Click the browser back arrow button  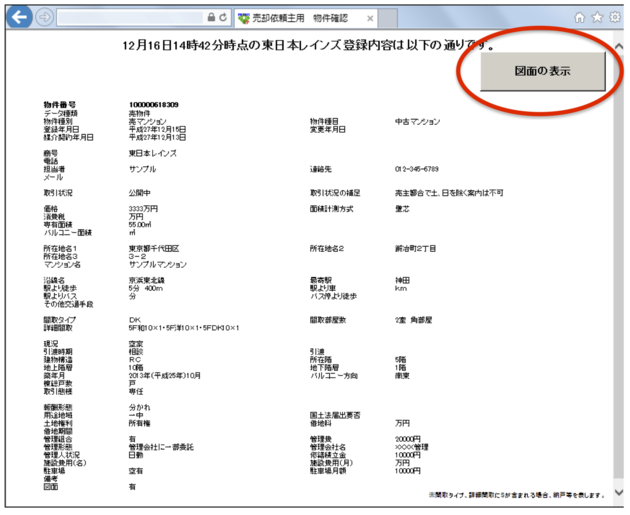tap(19, 17)
